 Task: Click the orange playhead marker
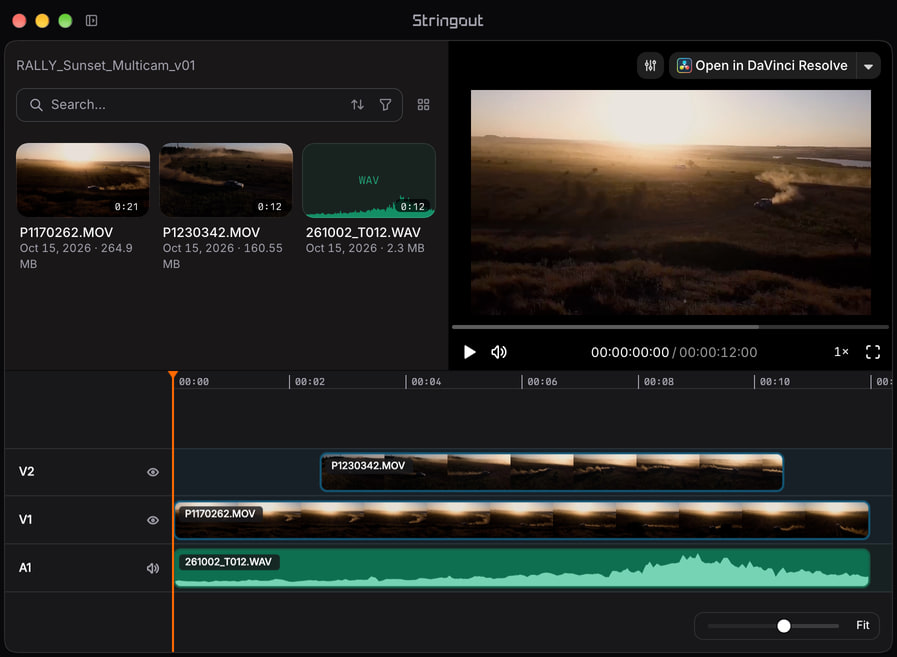coord(173,375)
